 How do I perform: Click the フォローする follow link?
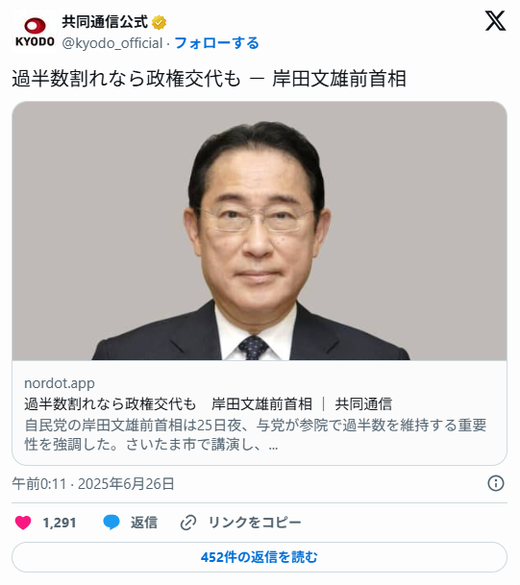(x=217, y=43)
